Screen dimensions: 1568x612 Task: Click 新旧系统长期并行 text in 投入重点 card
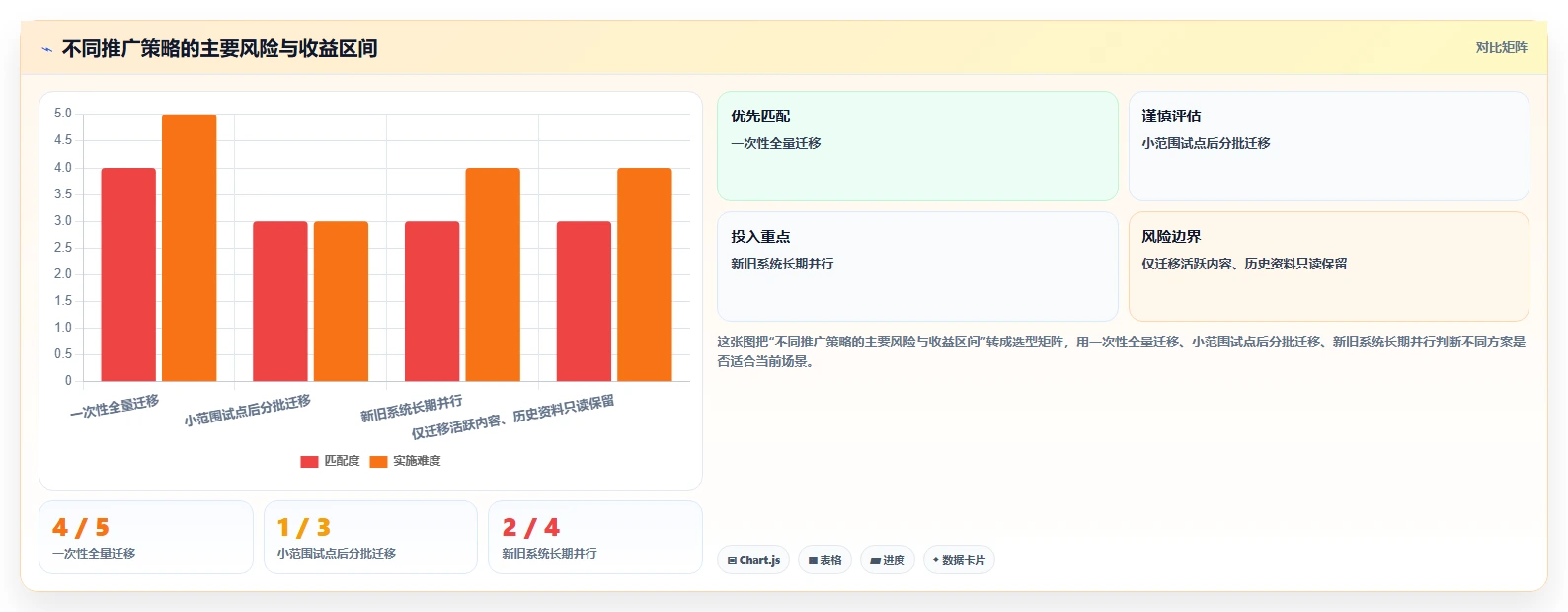(782, 264)
